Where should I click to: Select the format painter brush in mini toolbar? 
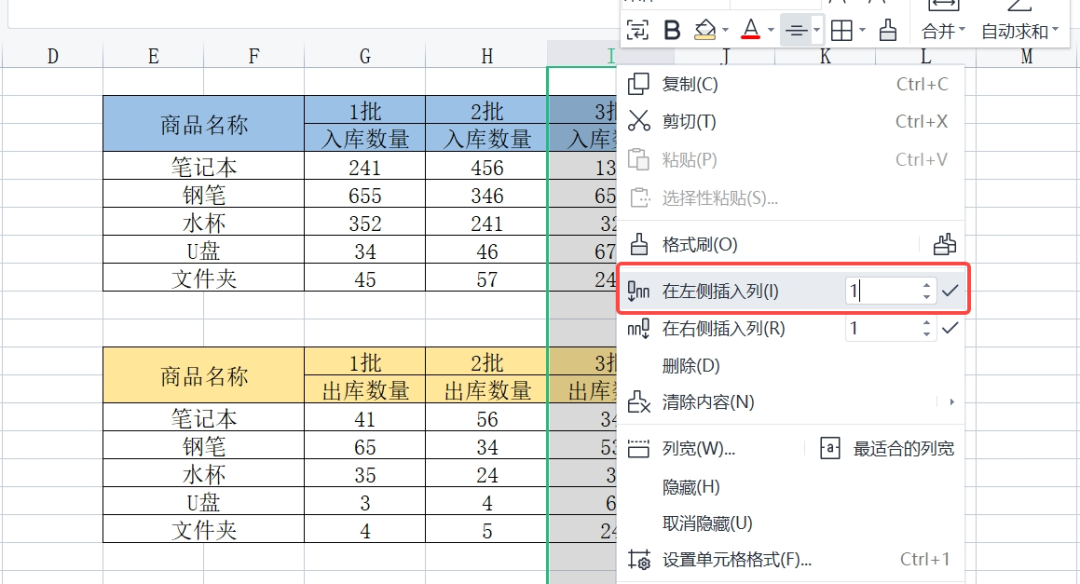click(x=888, y=30)
